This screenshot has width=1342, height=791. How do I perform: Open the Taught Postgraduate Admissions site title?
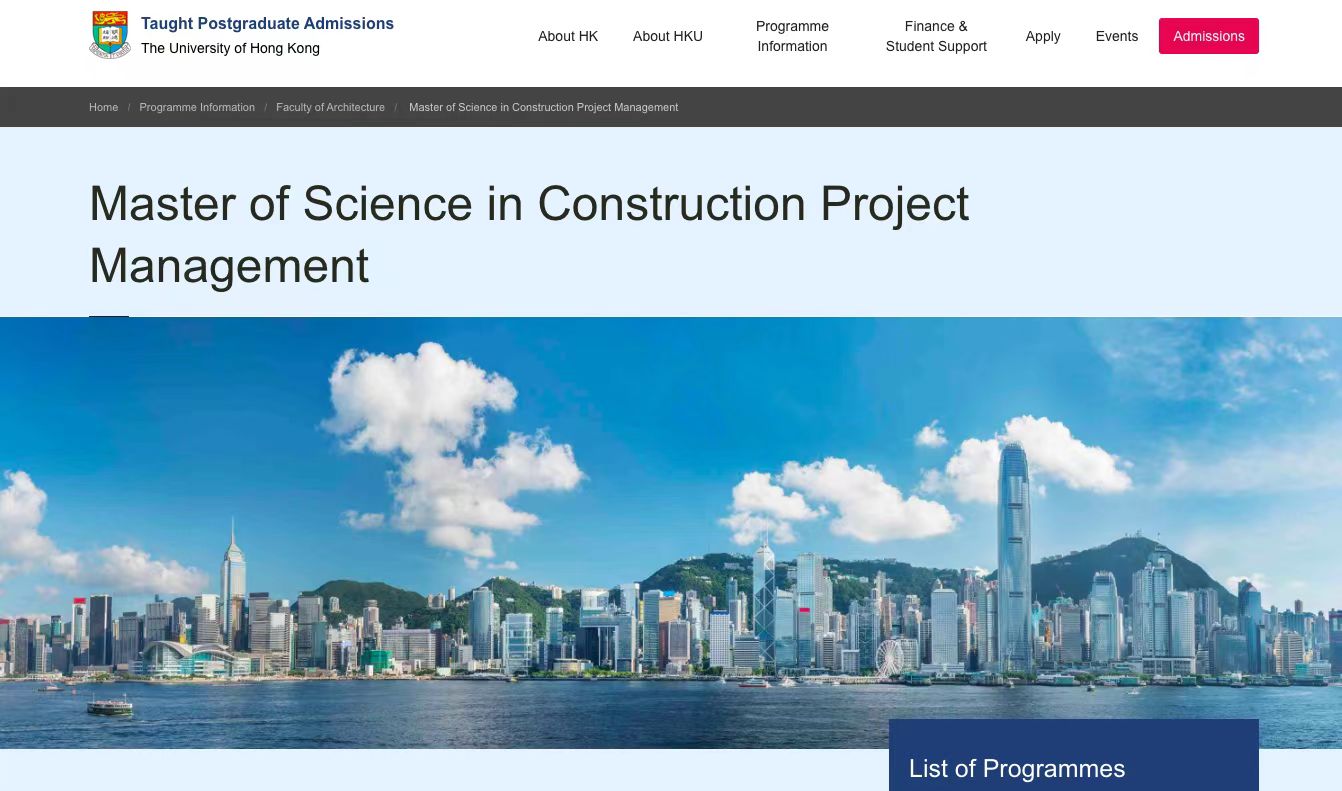[267, 23]
